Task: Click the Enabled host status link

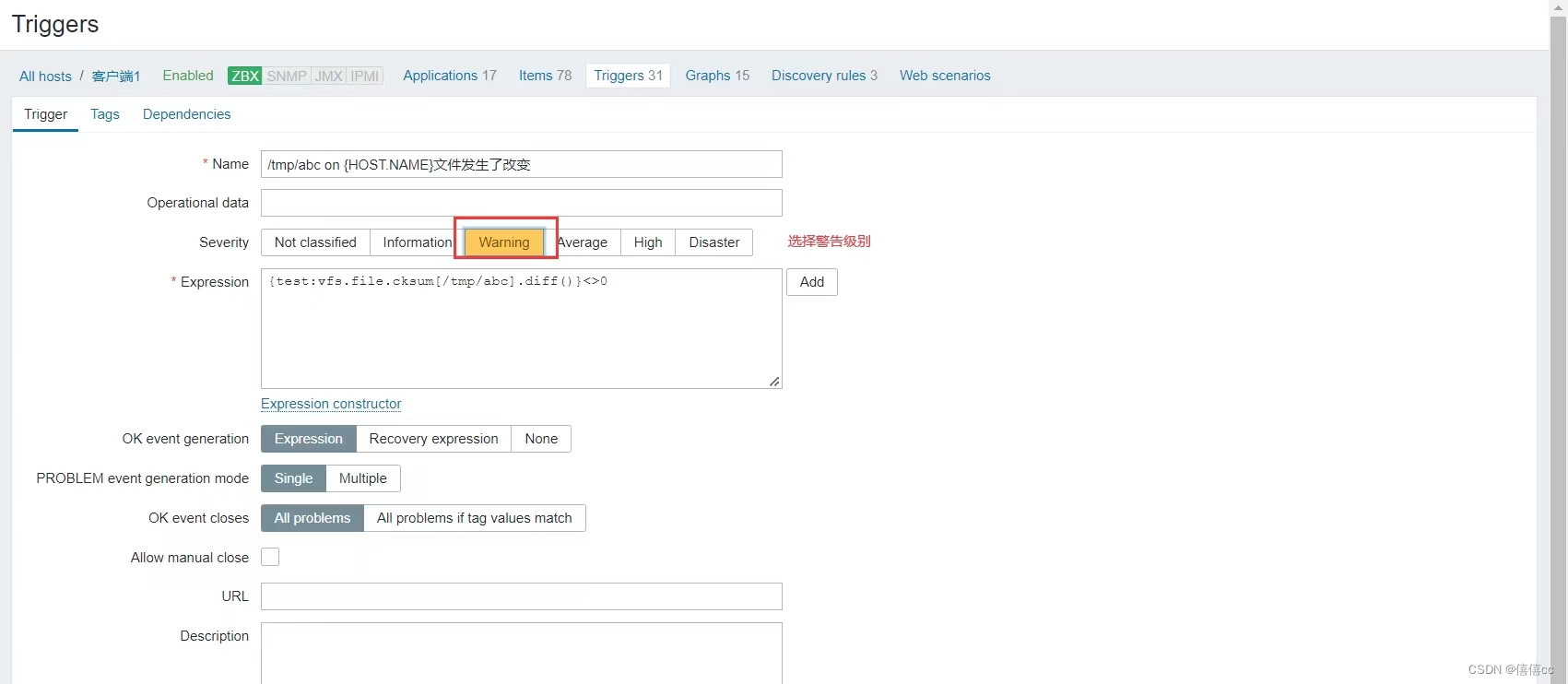Action: [x=188, y=76]
